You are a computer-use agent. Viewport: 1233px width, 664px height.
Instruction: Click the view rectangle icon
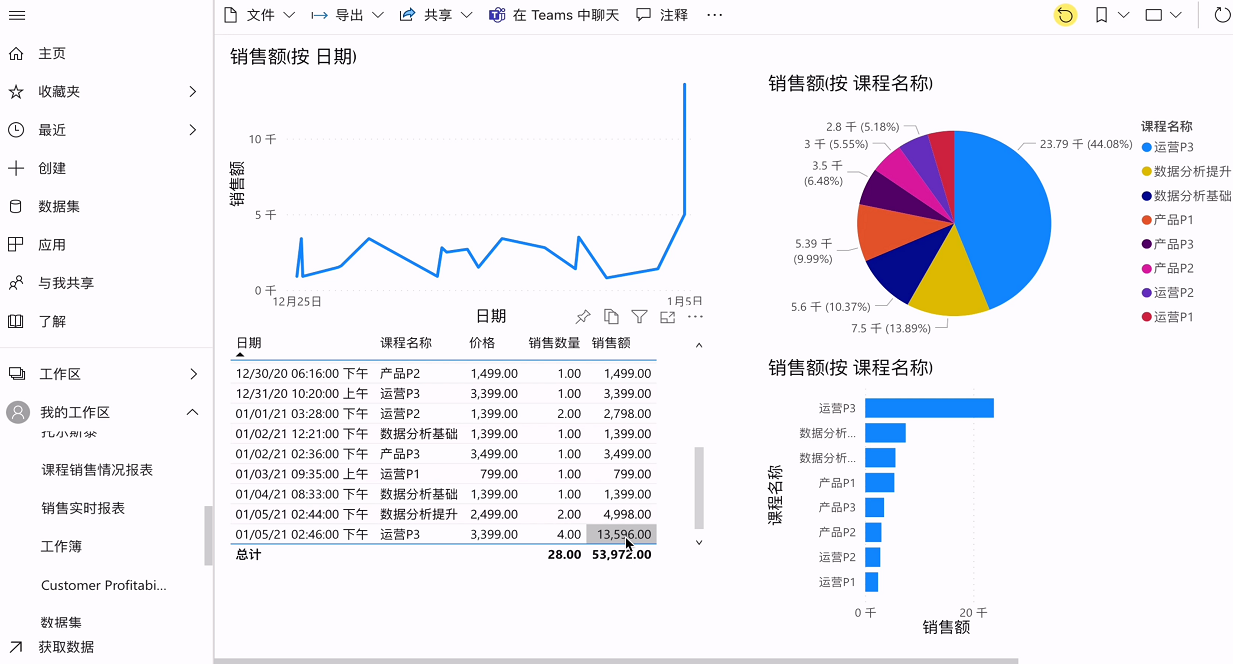[x=1153, y=15]
